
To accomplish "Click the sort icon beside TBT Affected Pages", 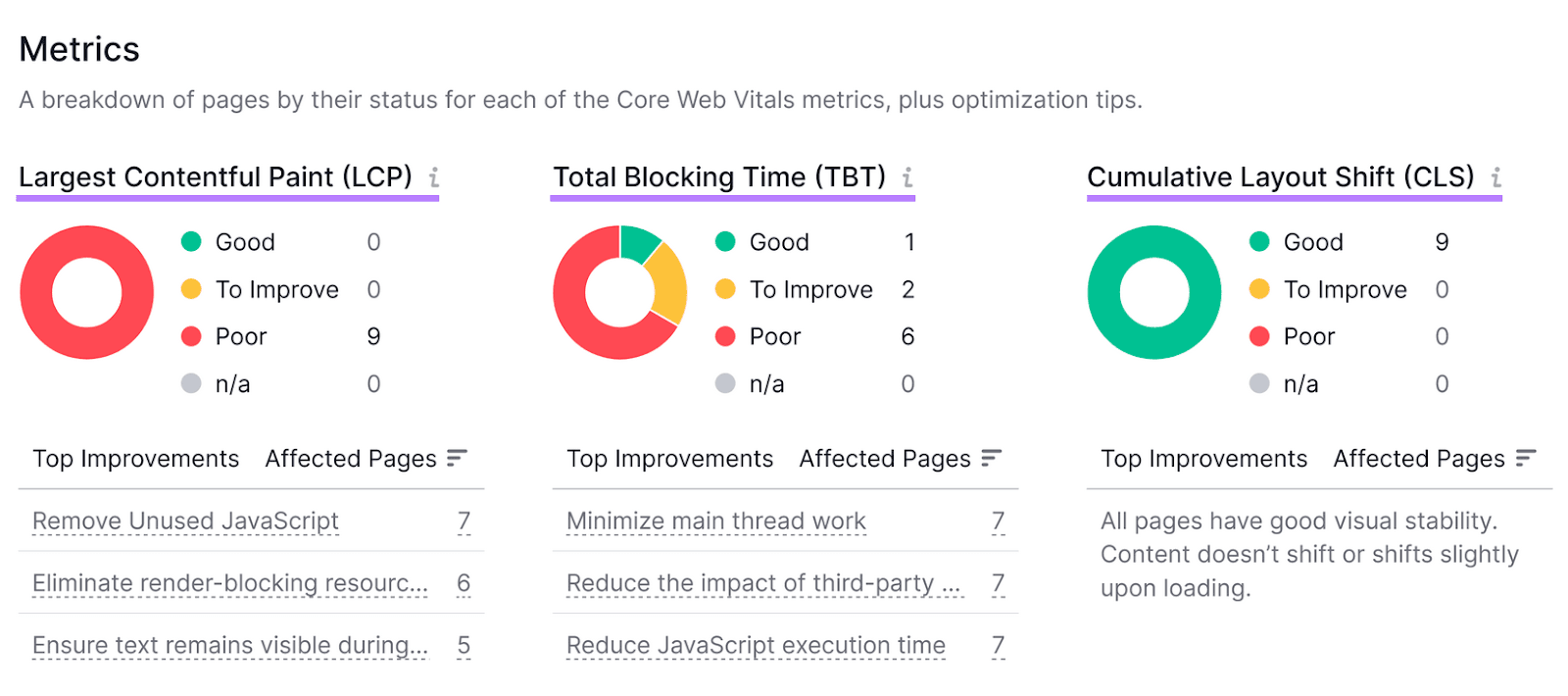I will click(x=991, y=458).
